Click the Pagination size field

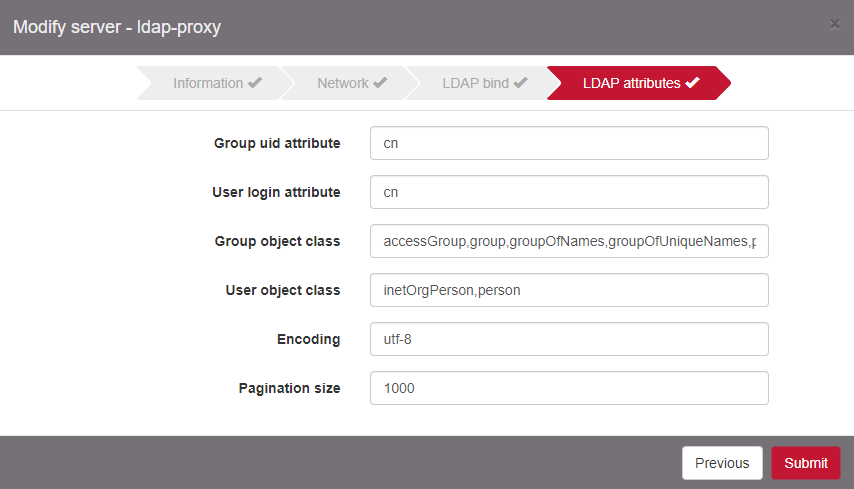click(568, 388)
